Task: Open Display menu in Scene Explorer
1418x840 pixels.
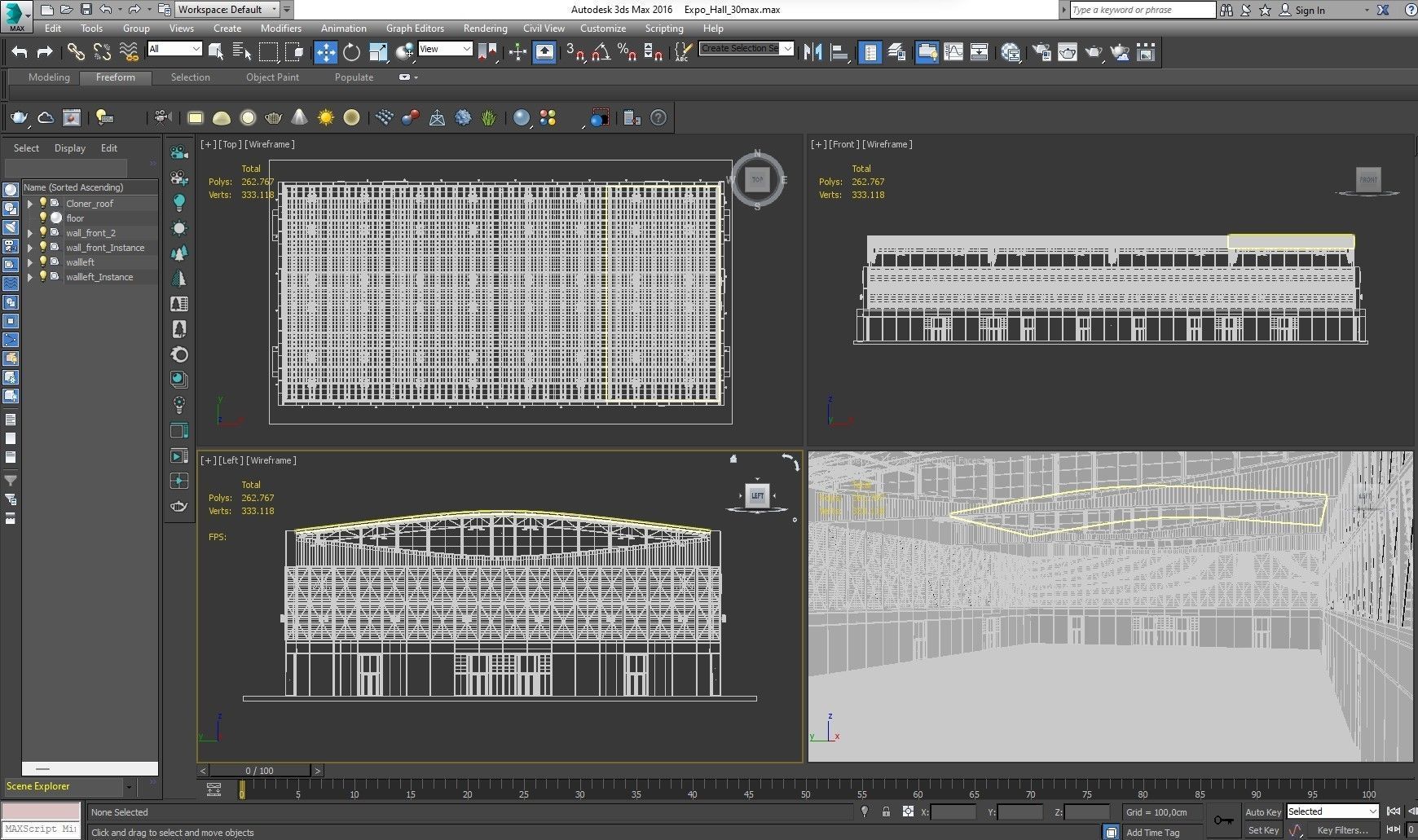Action: [x=70, y=148]
